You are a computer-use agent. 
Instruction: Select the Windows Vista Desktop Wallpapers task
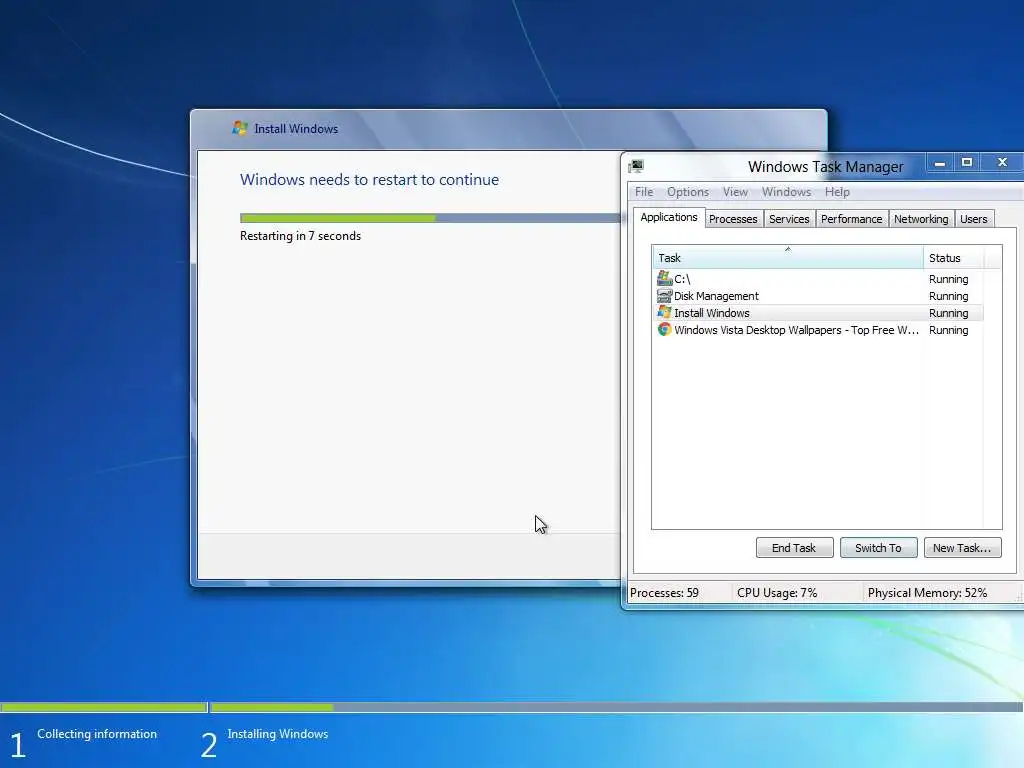[818, 330]
